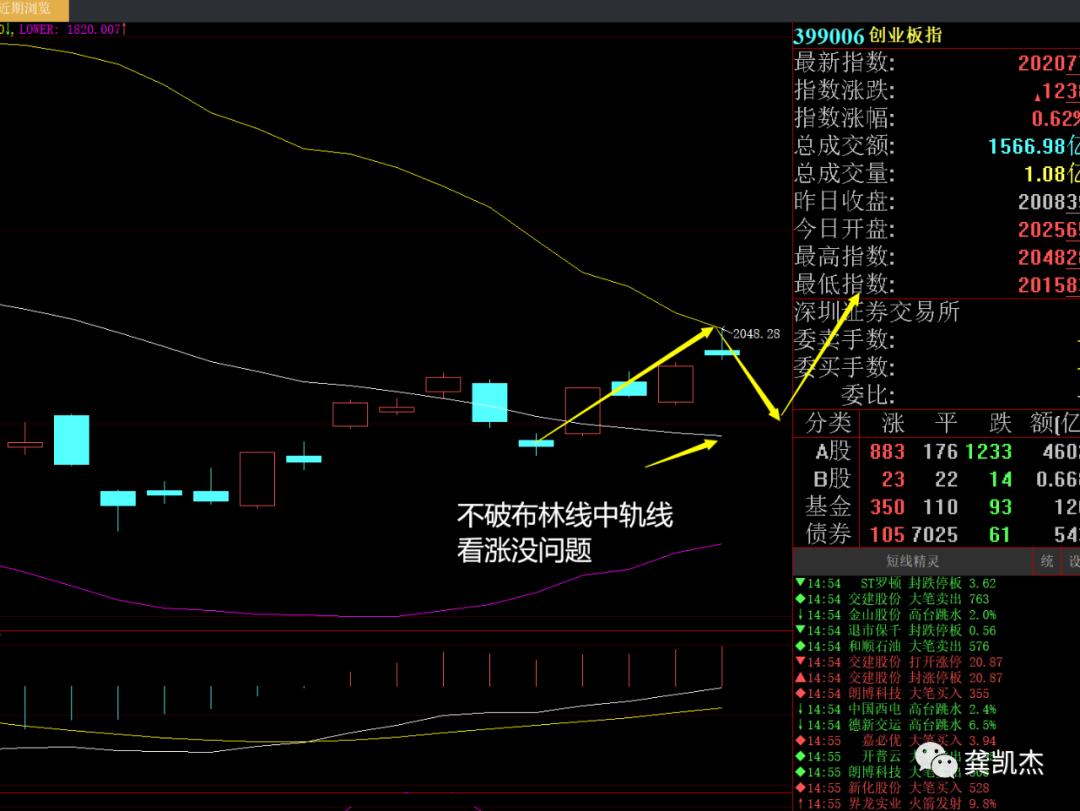Select the 基金 row label
Screen dimensions: 1080x811
pyautogui.click(x=829, y=506)
